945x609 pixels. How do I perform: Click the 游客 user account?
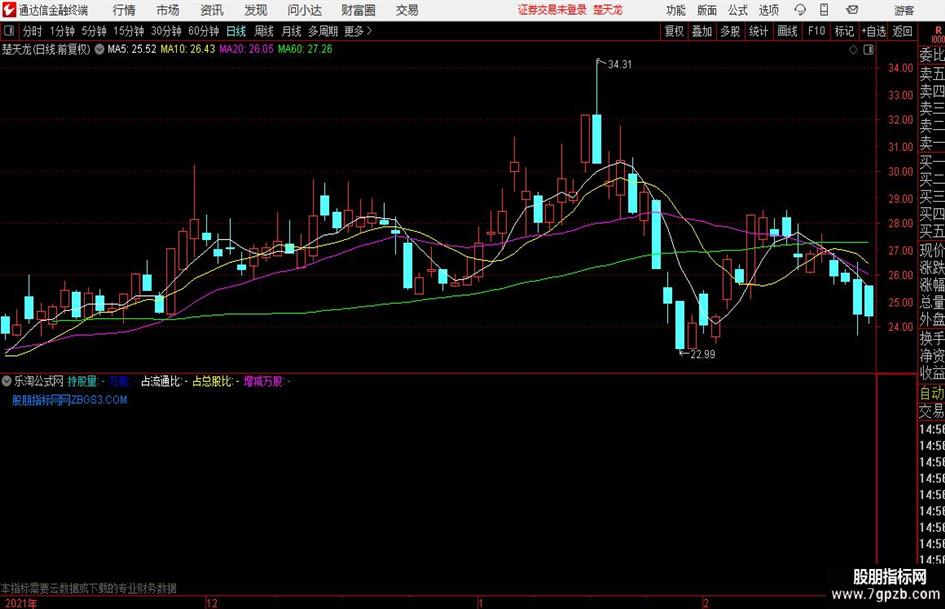click(x=904, y=10)
